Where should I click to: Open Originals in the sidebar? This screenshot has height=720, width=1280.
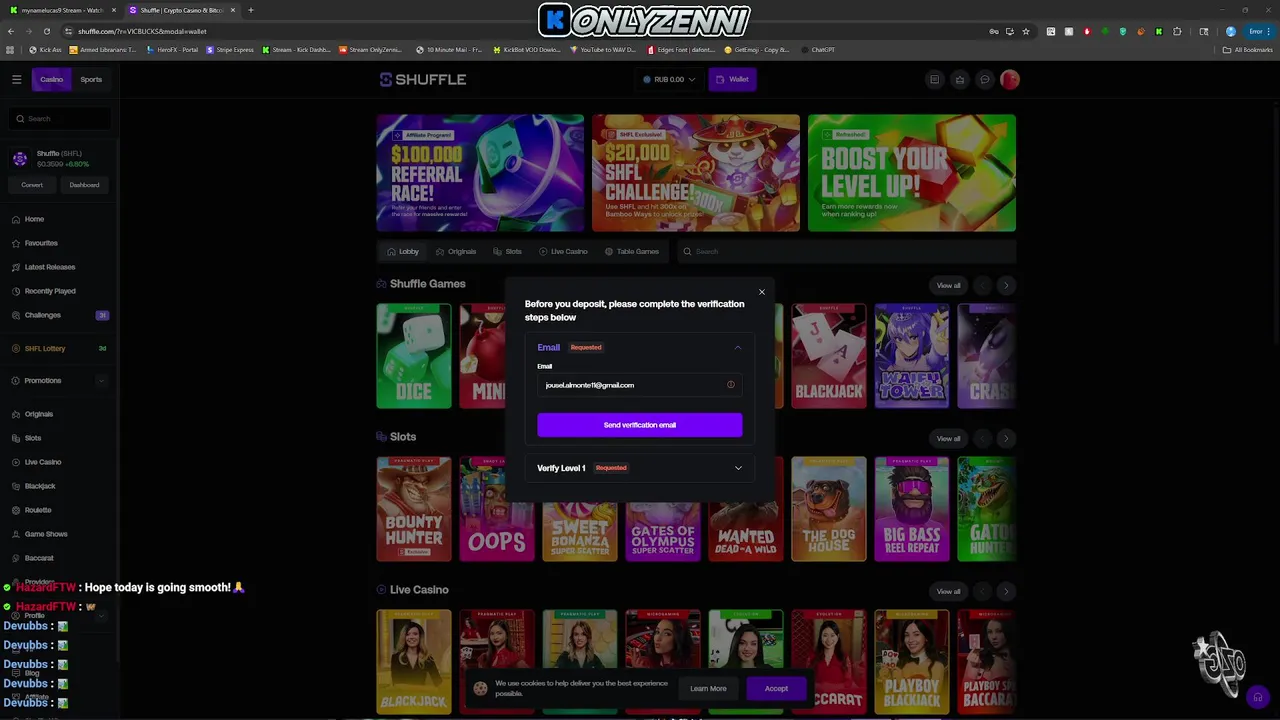tap(39, 414)
